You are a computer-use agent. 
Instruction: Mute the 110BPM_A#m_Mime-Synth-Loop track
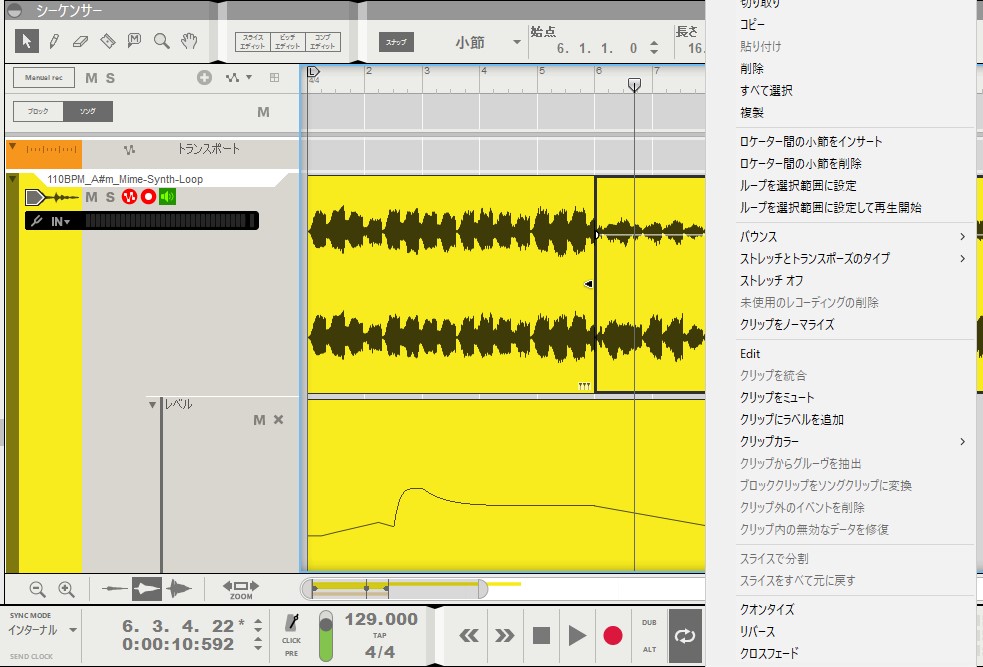pyautogui.click(x=92, y=197)
